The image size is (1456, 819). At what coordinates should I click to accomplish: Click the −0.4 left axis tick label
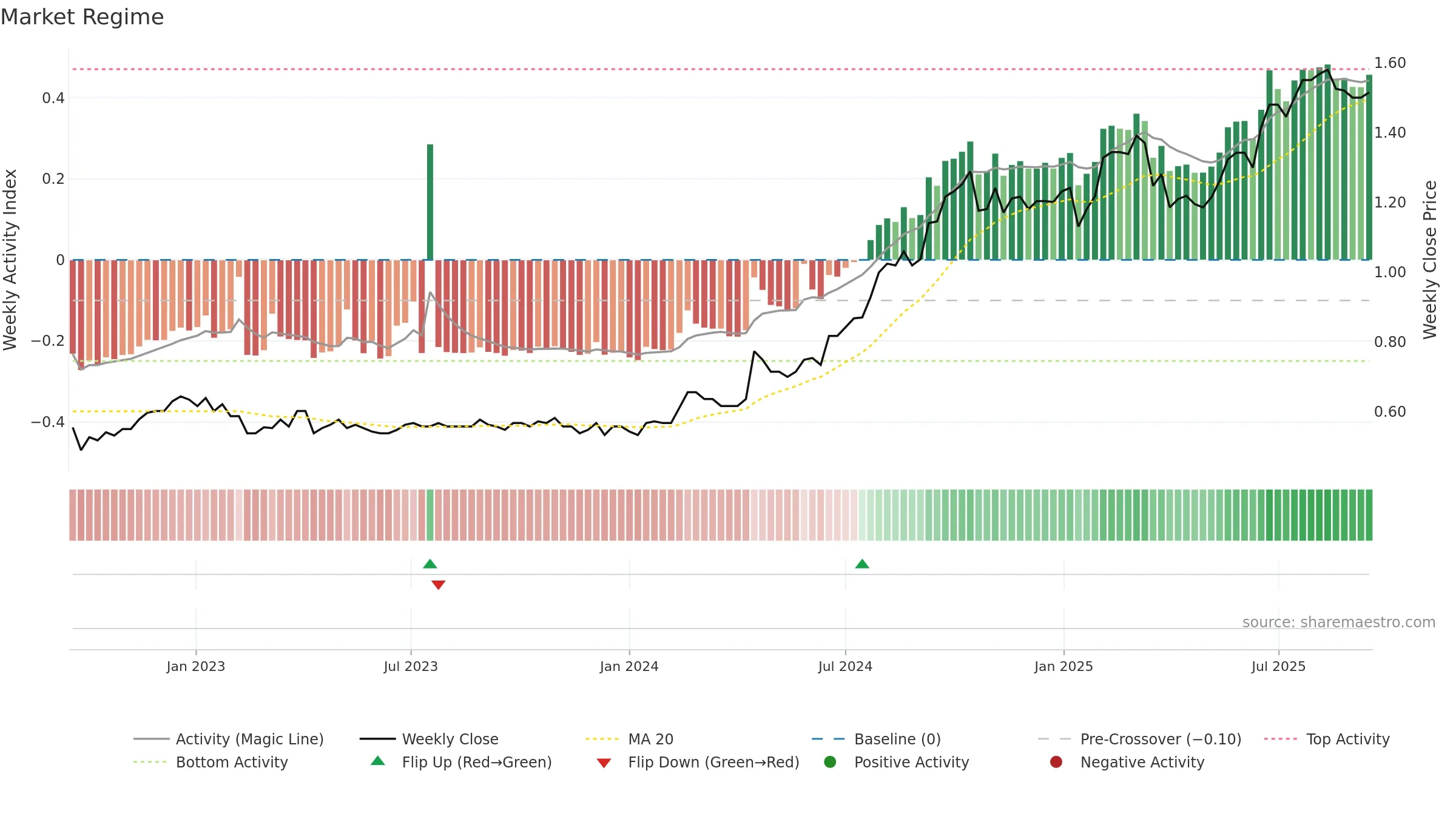[48, 422]
